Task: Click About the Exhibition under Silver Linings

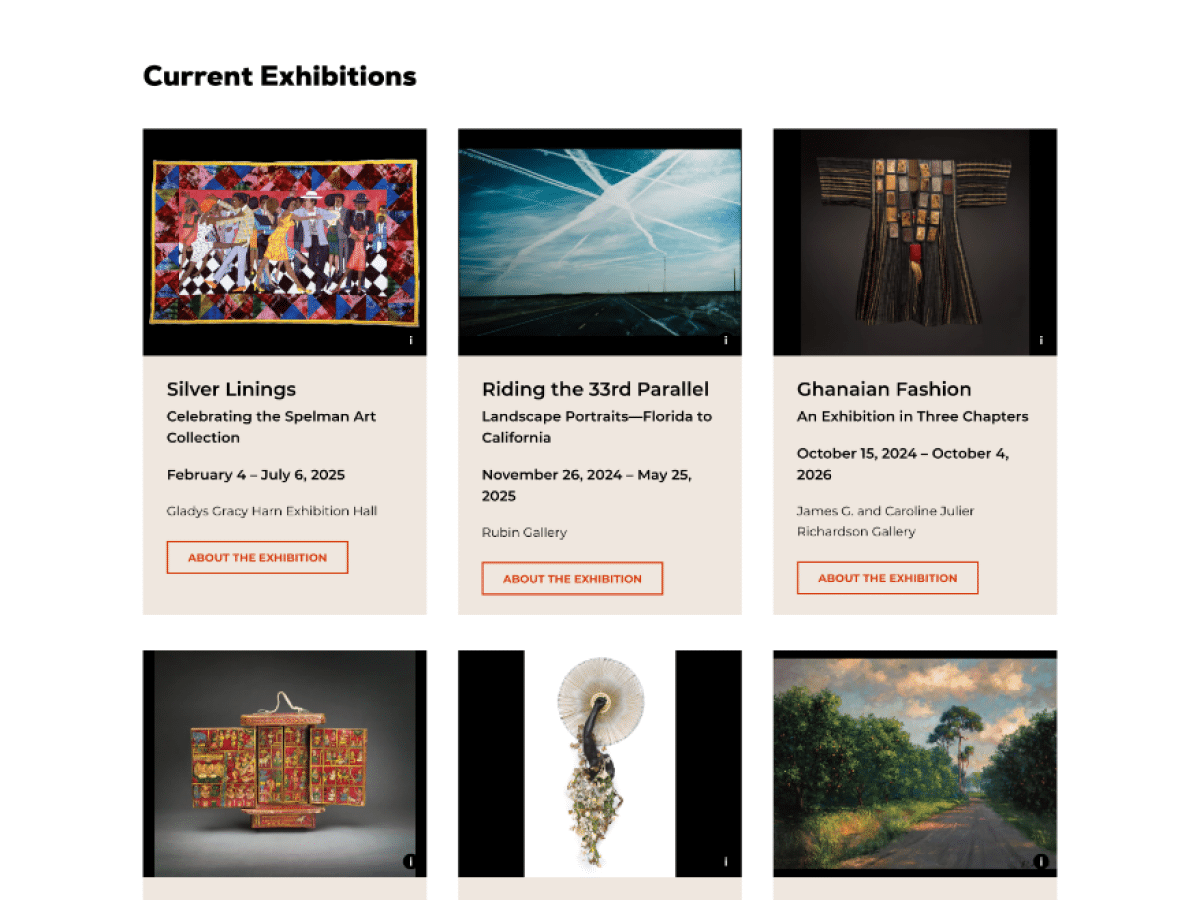Action: click(x=257, y=557)
